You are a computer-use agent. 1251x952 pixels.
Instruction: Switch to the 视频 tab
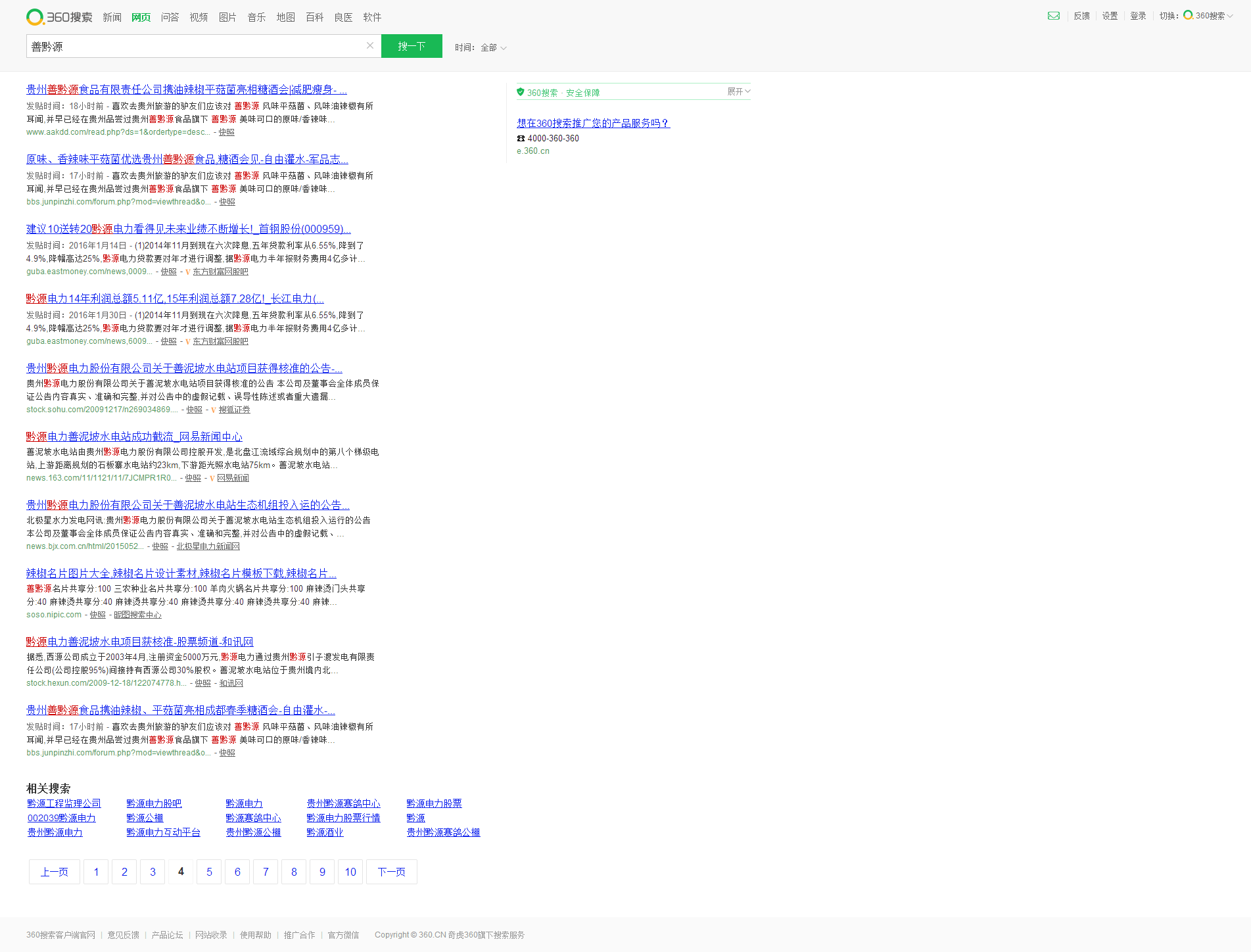[199, 17]
